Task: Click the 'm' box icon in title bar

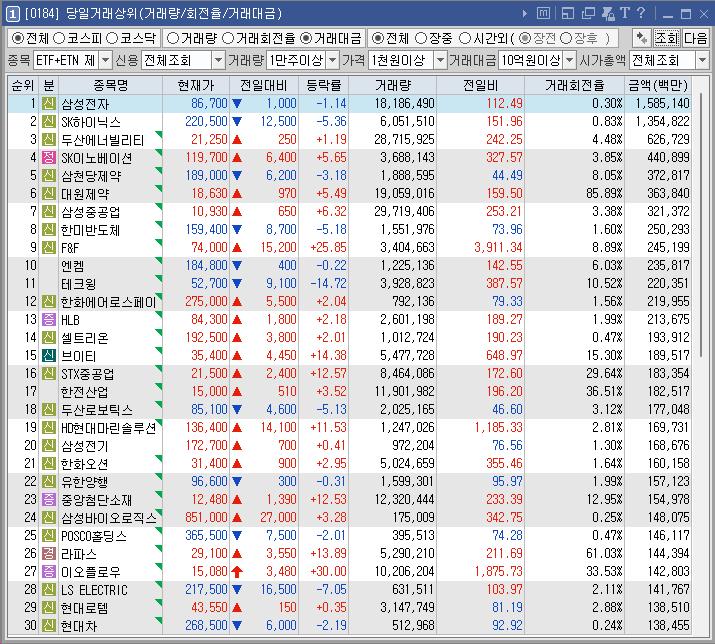Action: point(543,14)
